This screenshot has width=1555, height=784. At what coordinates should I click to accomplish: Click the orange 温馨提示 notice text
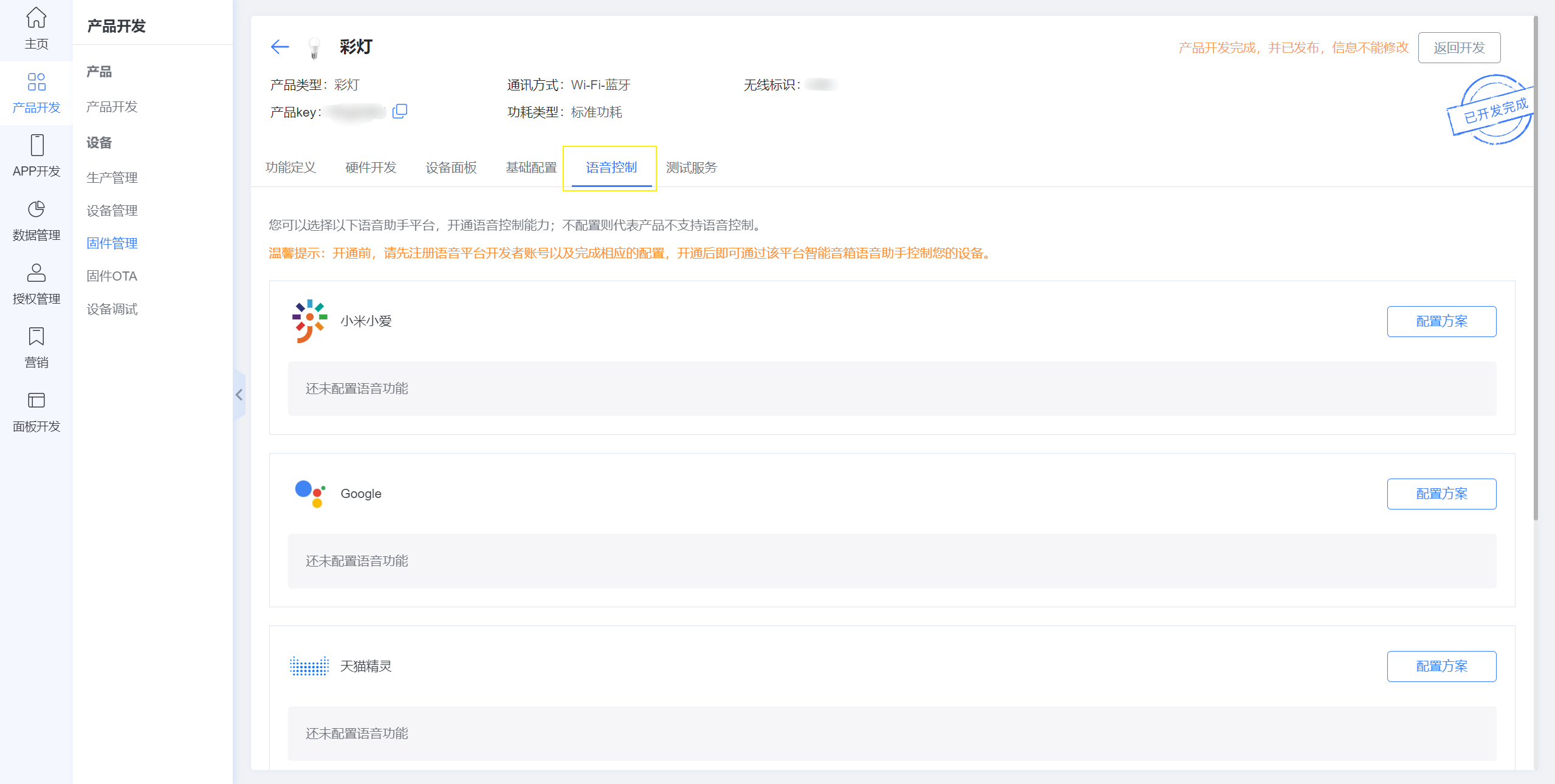pos(632,253)
